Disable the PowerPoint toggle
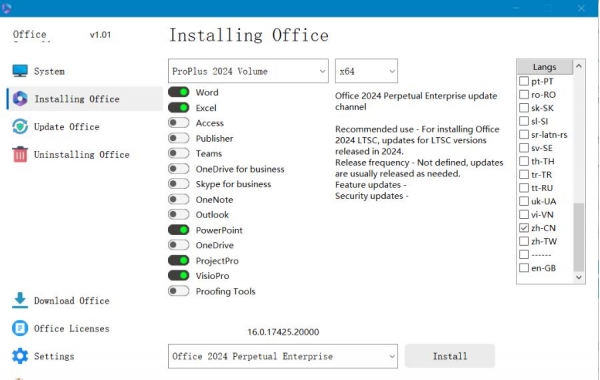 click(179, 230)
